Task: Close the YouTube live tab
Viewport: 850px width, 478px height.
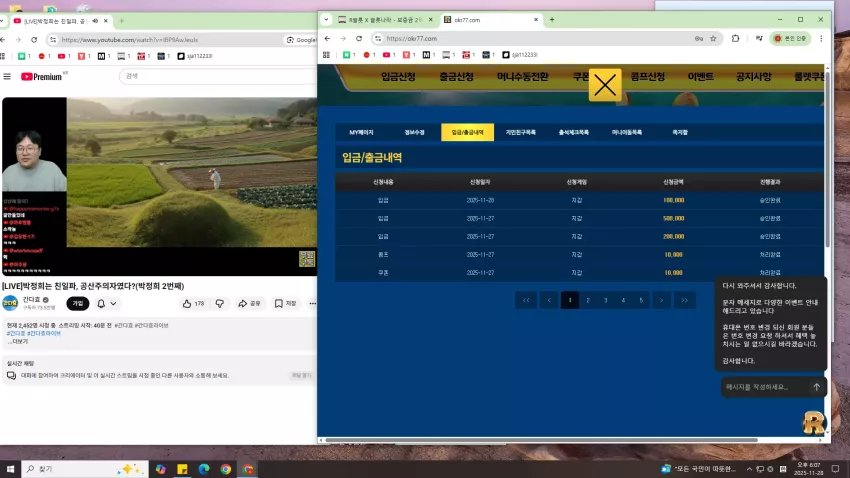Action: 106,21
